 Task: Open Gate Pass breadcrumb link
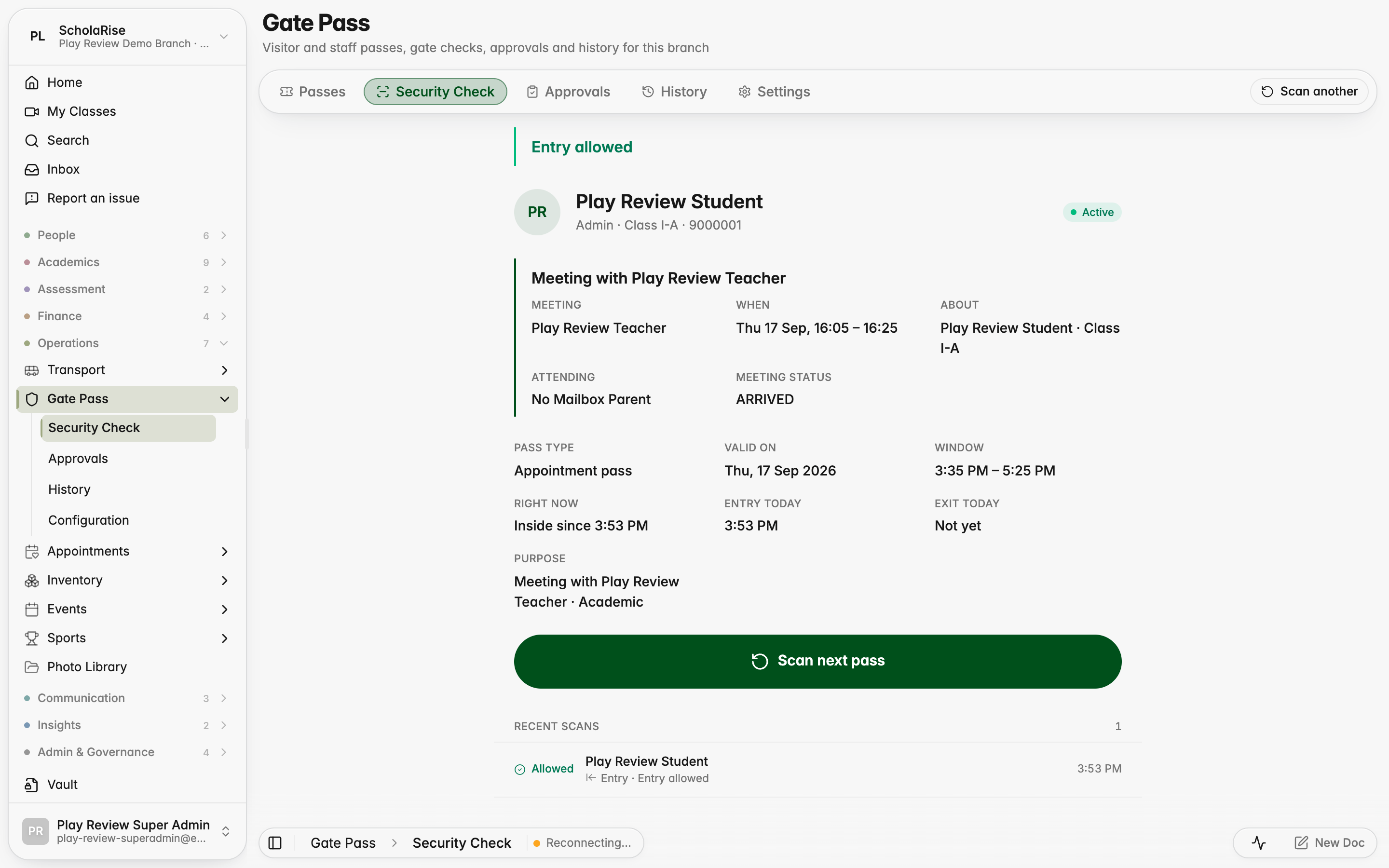[343, 843]
